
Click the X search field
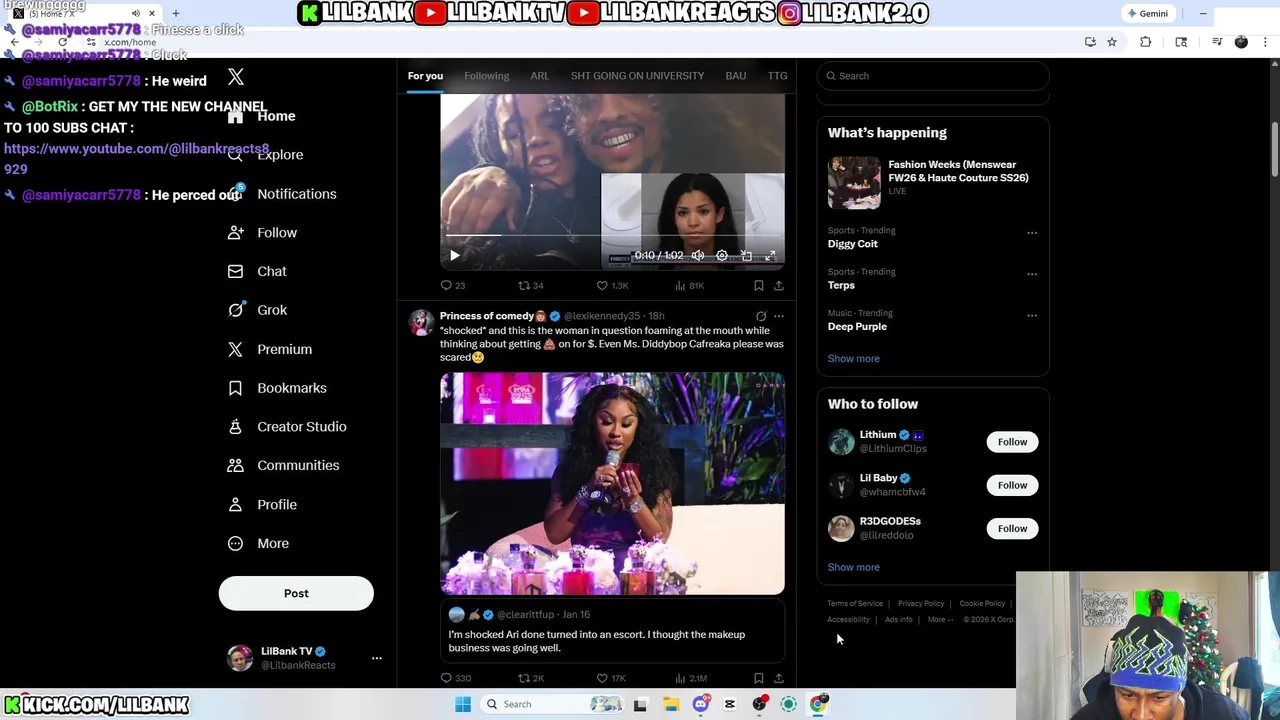pos(933,76)
